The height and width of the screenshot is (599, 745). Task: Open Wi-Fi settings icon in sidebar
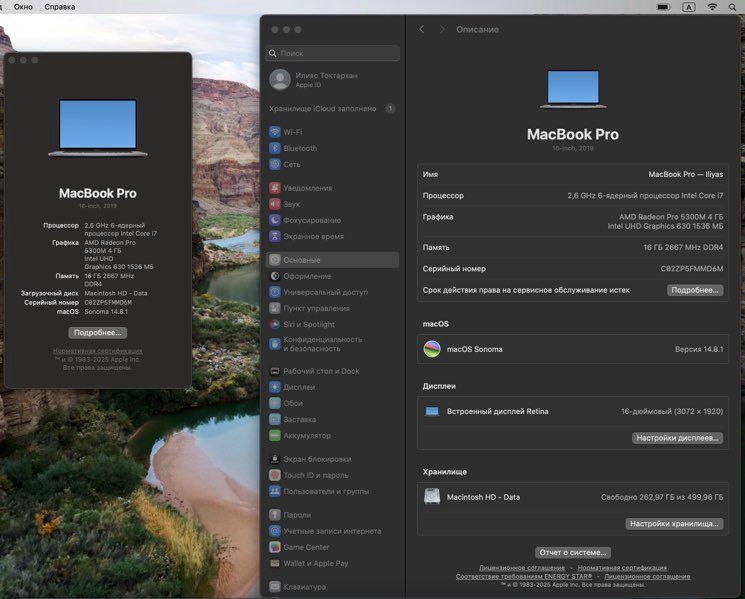(275, 132)
